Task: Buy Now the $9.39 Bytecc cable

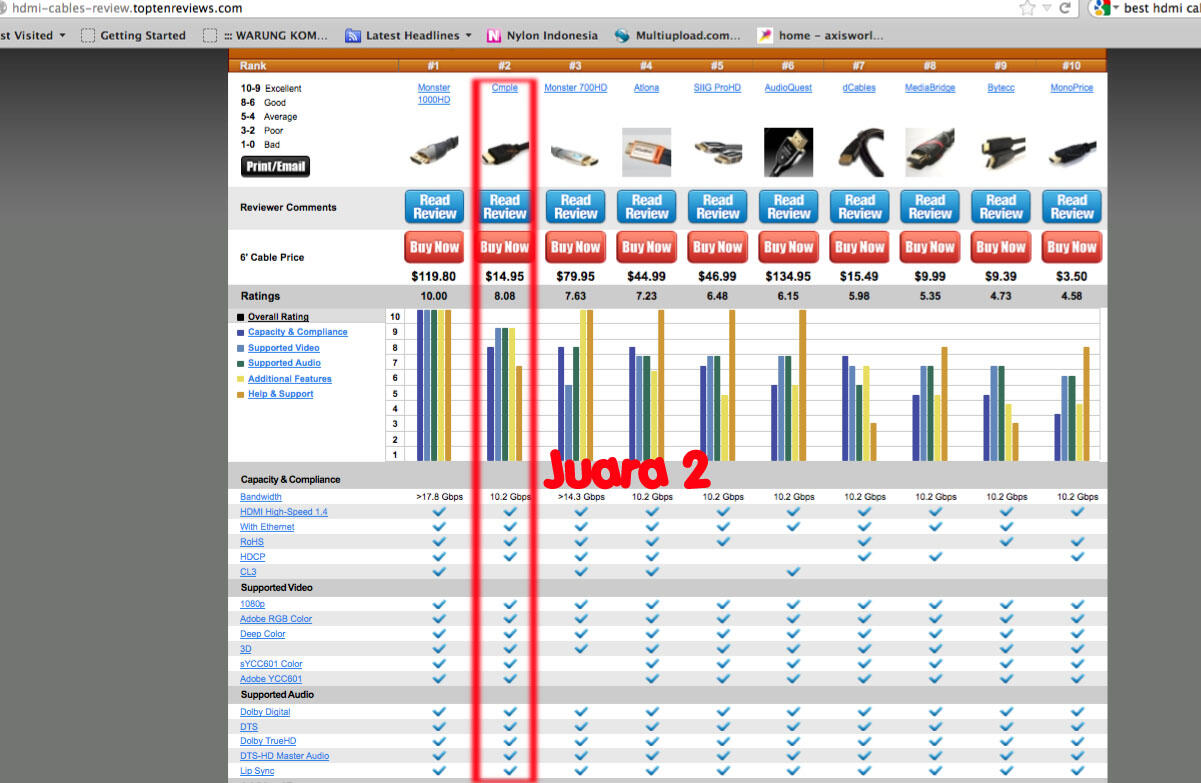Action: [x=1001, y=247]
